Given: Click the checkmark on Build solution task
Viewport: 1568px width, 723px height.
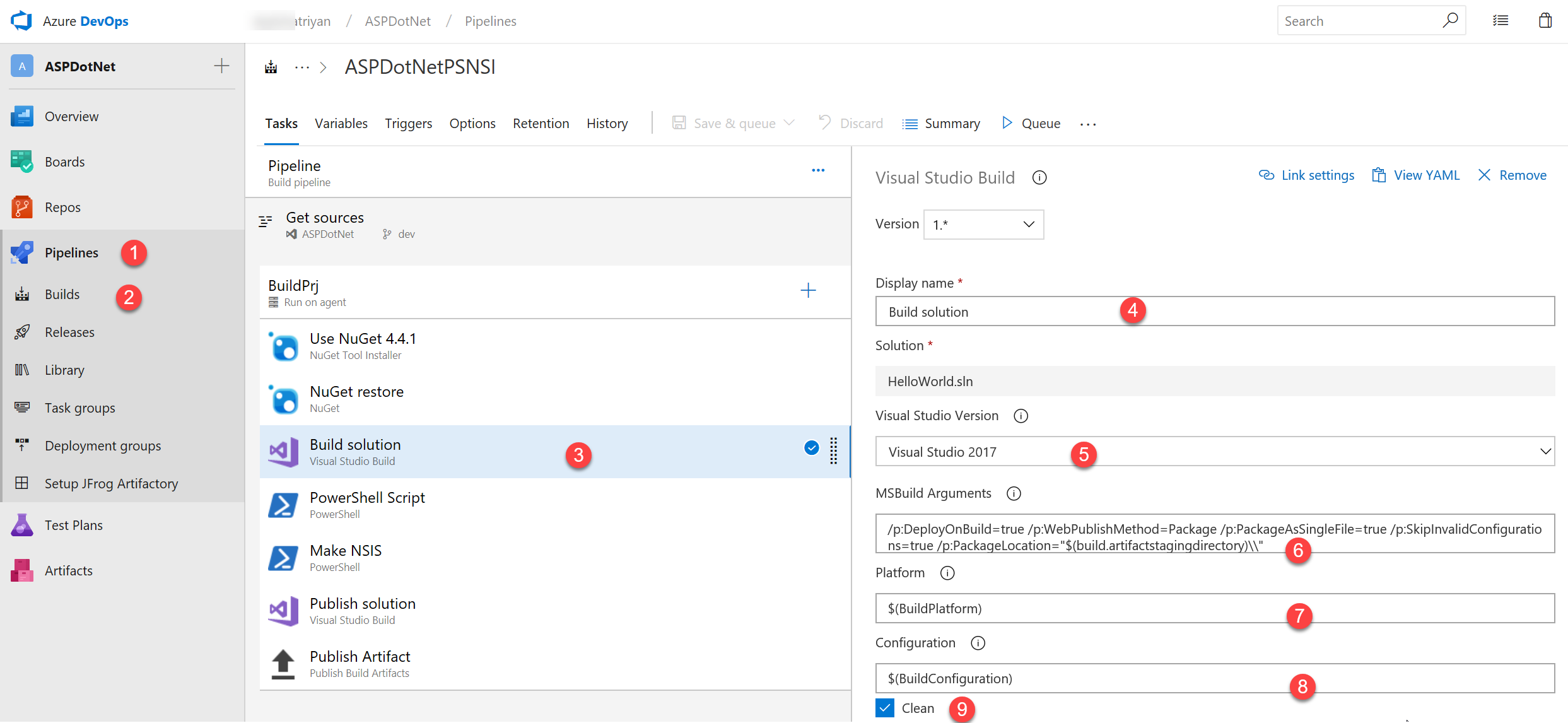Looking at the screenshot, I should (x=812, y=448).
